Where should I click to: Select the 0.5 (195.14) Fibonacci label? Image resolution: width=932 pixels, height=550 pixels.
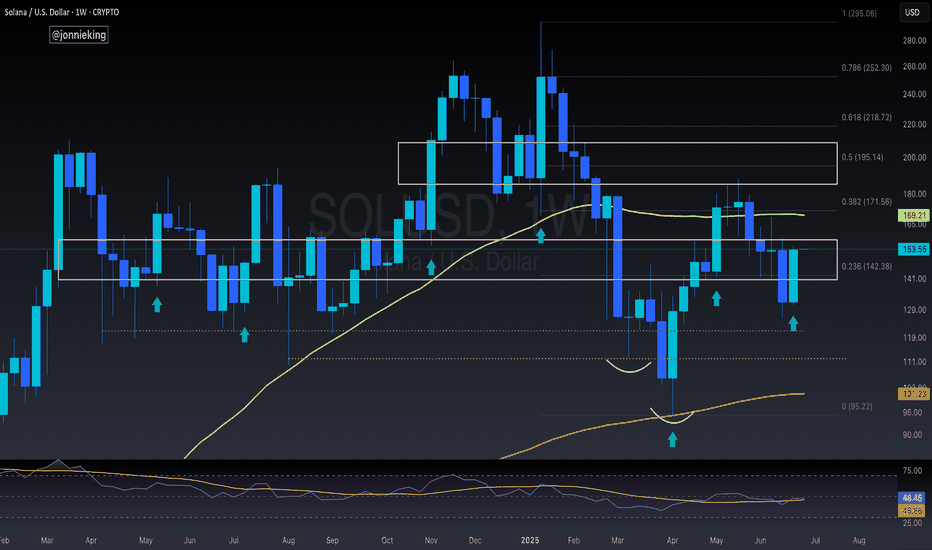pyautogui.click(x=862, y=157)
